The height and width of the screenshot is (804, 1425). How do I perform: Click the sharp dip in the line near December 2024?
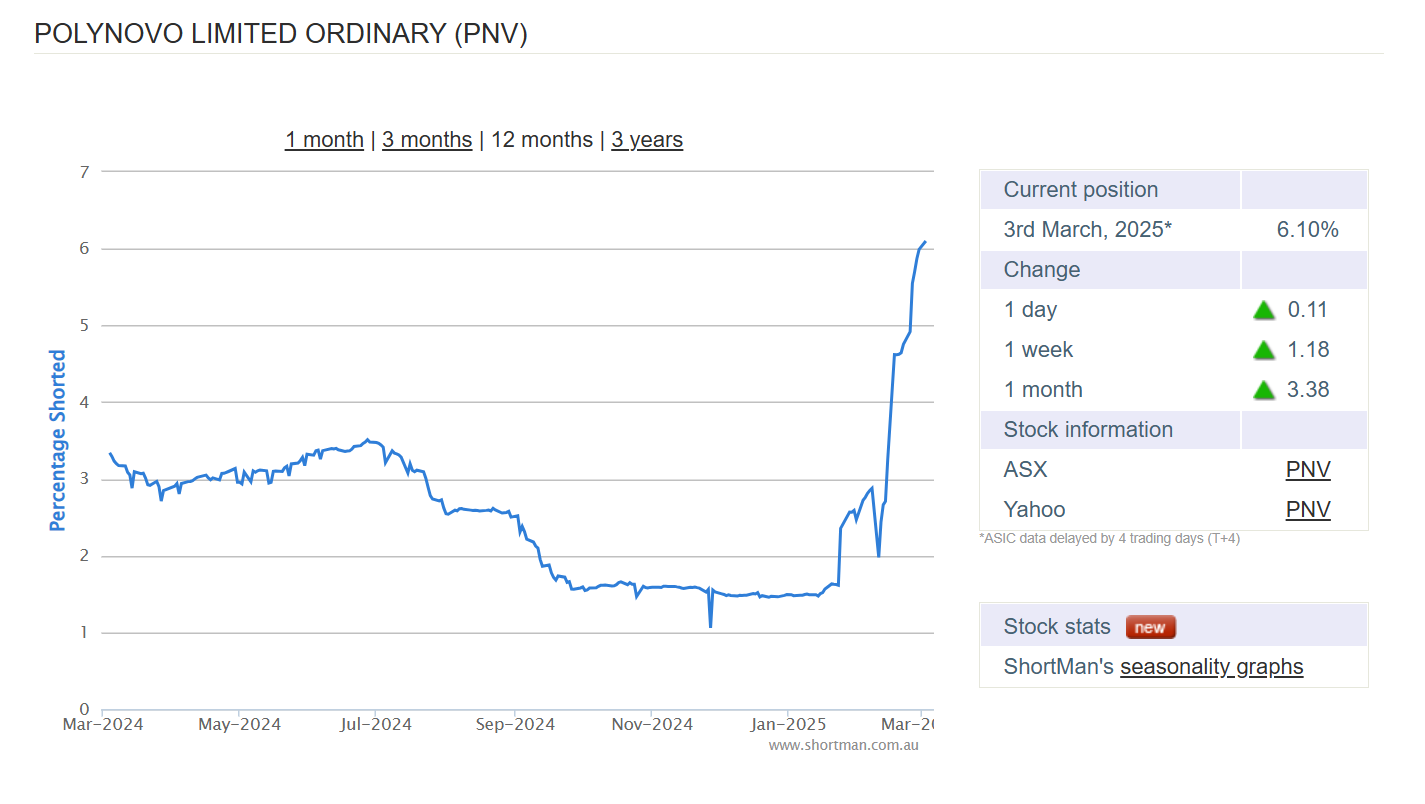click(x=710, y=626)
